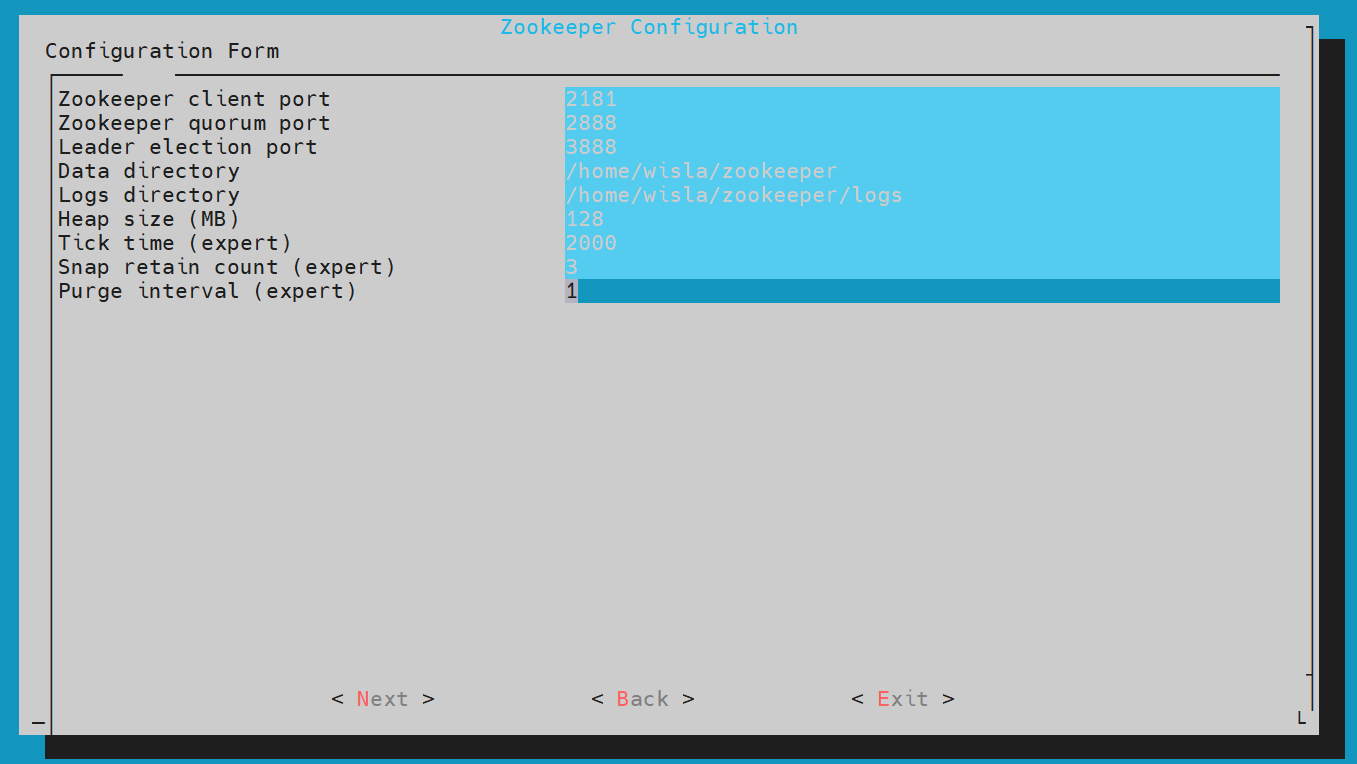This screenshot has width=1357, height=764.
Task: Select the Next button
Action: click(x=383, y=699)
